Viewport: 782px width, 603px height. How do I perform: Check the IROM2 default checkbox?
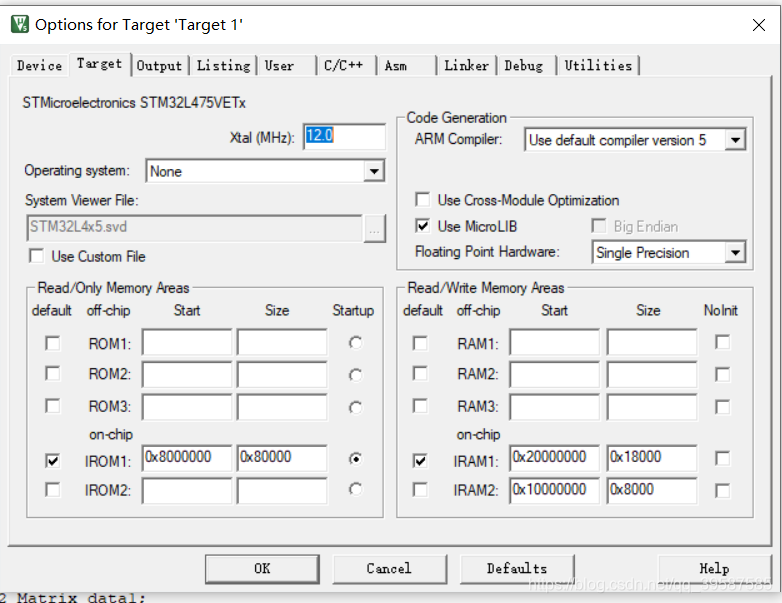(x=52, y=489)
